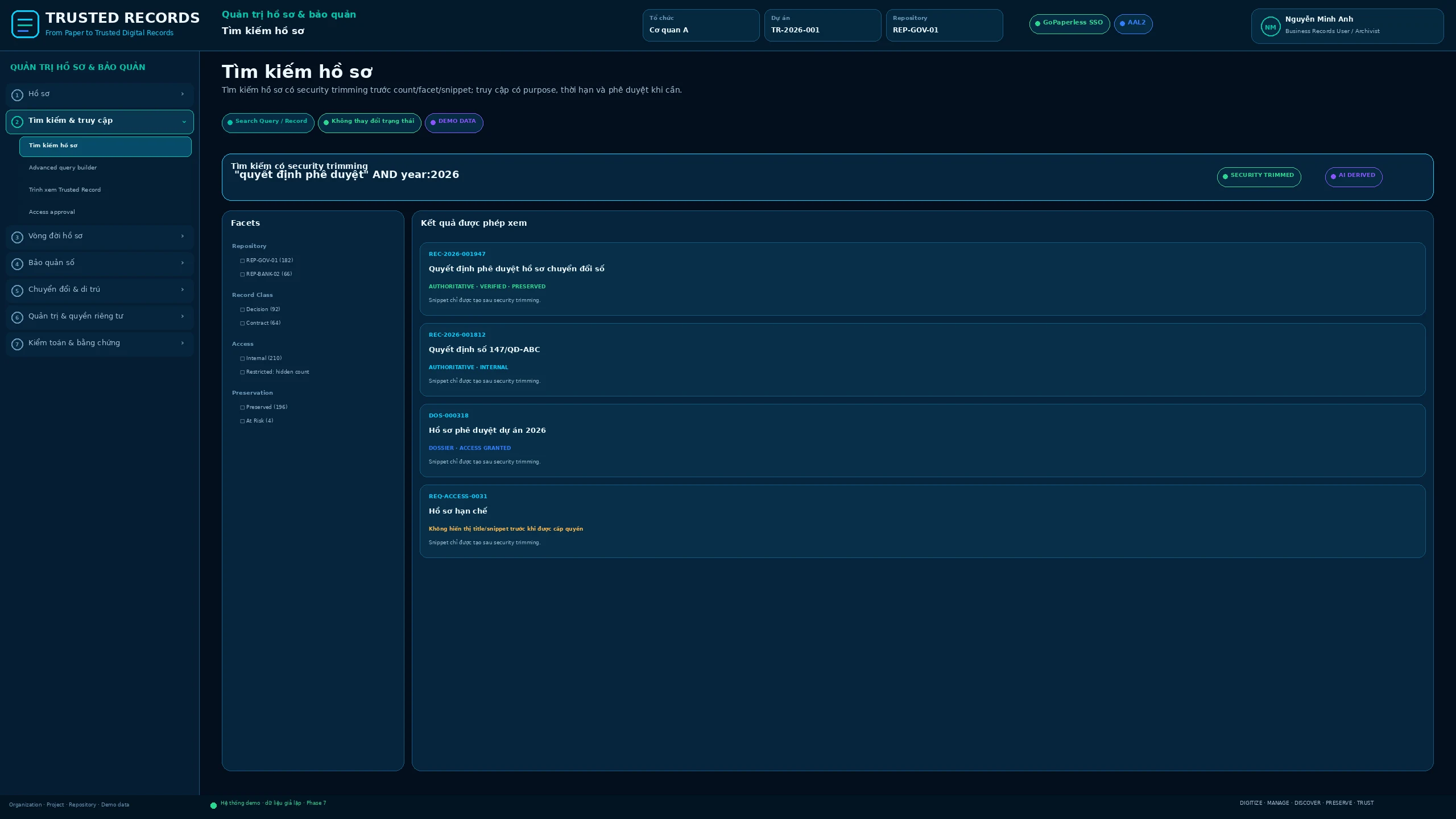Select Tìm kiếm hồ sơ submenu item
1456x819 pixels.
[x=105, y=146]
